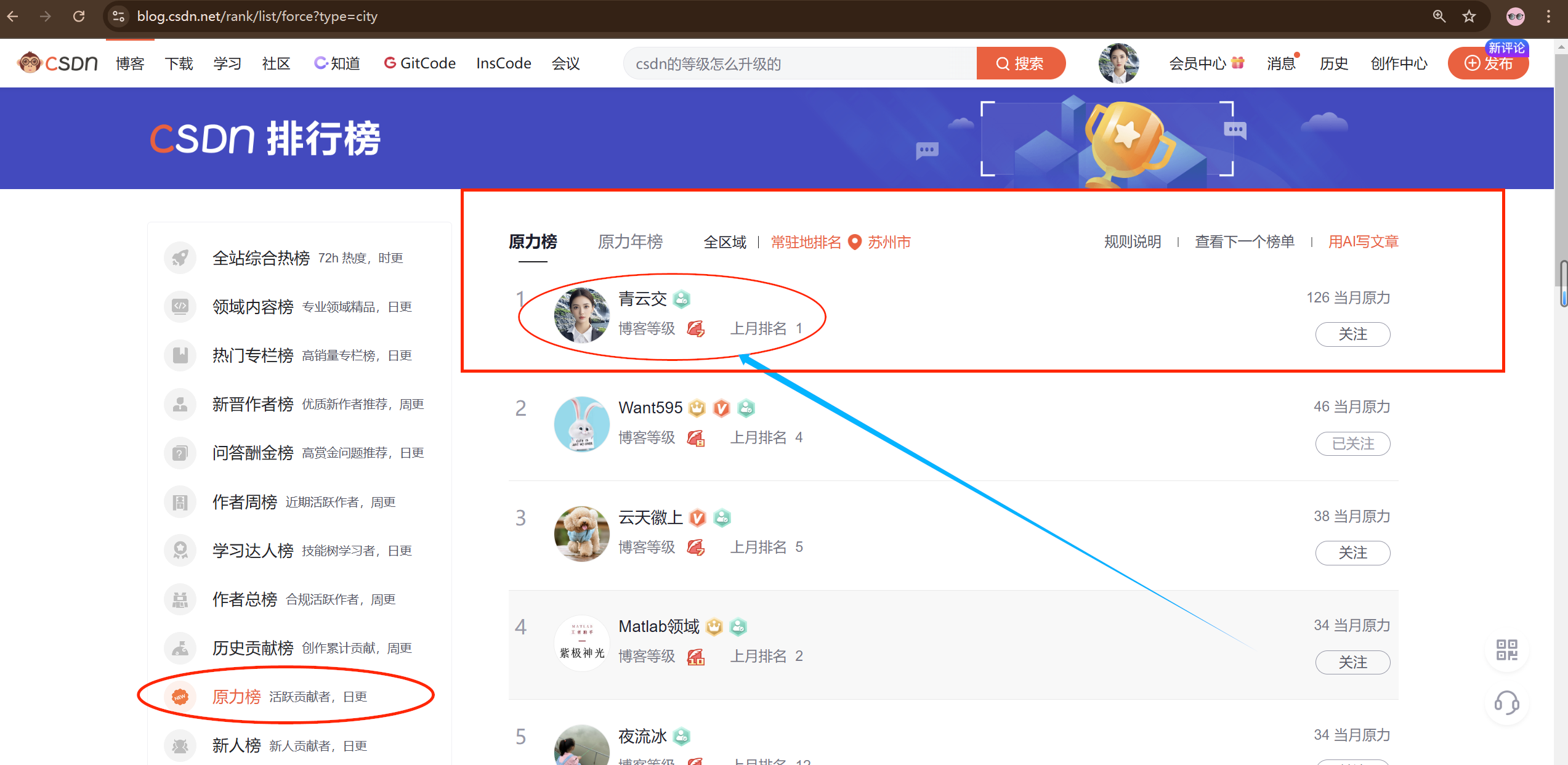Open site info icon in address bar

pyautogui.click(x=118, y=16)
